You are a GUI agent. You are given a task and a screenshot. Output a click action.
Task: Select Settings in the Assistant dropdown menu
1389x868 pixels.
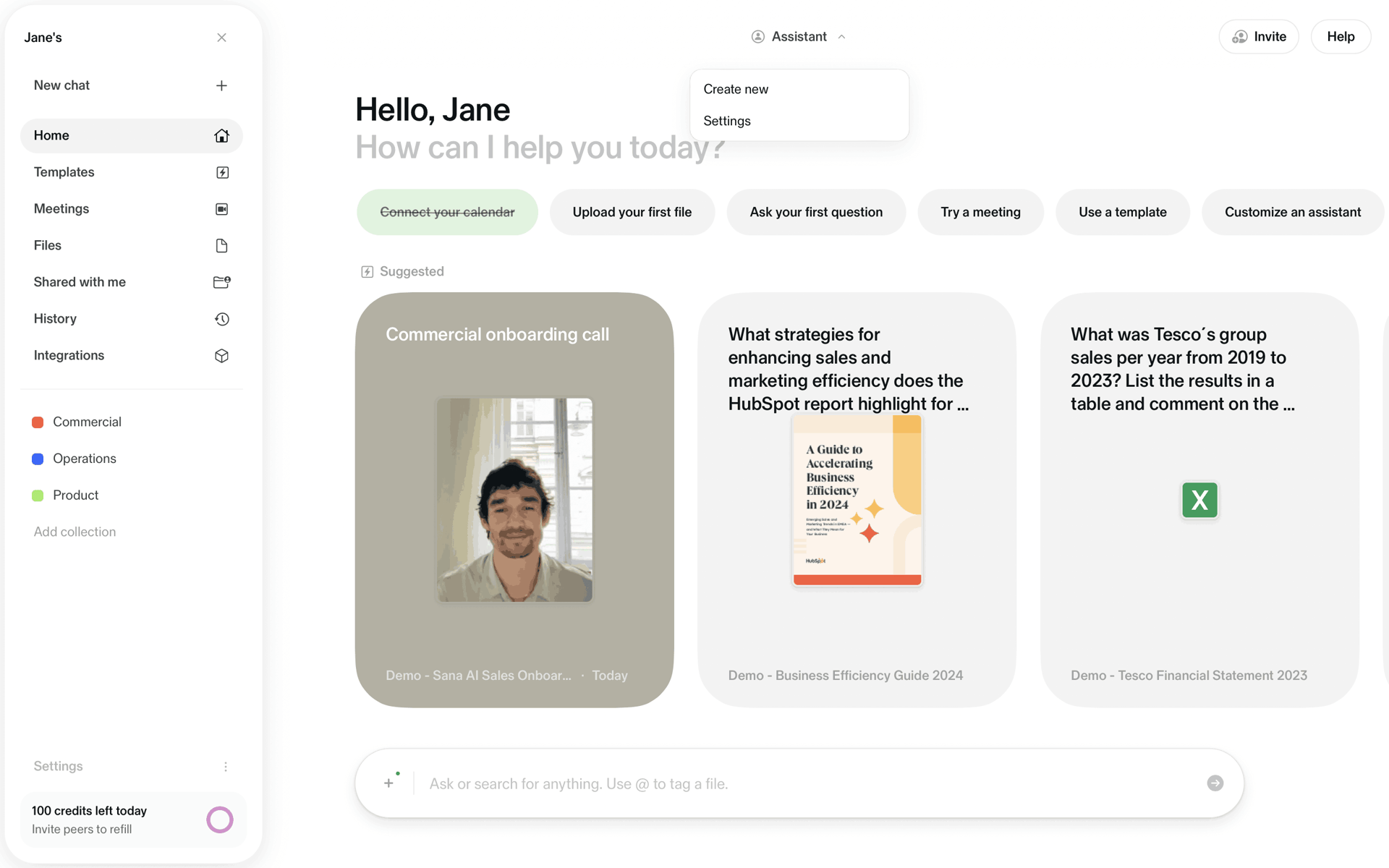pos(799,121)
